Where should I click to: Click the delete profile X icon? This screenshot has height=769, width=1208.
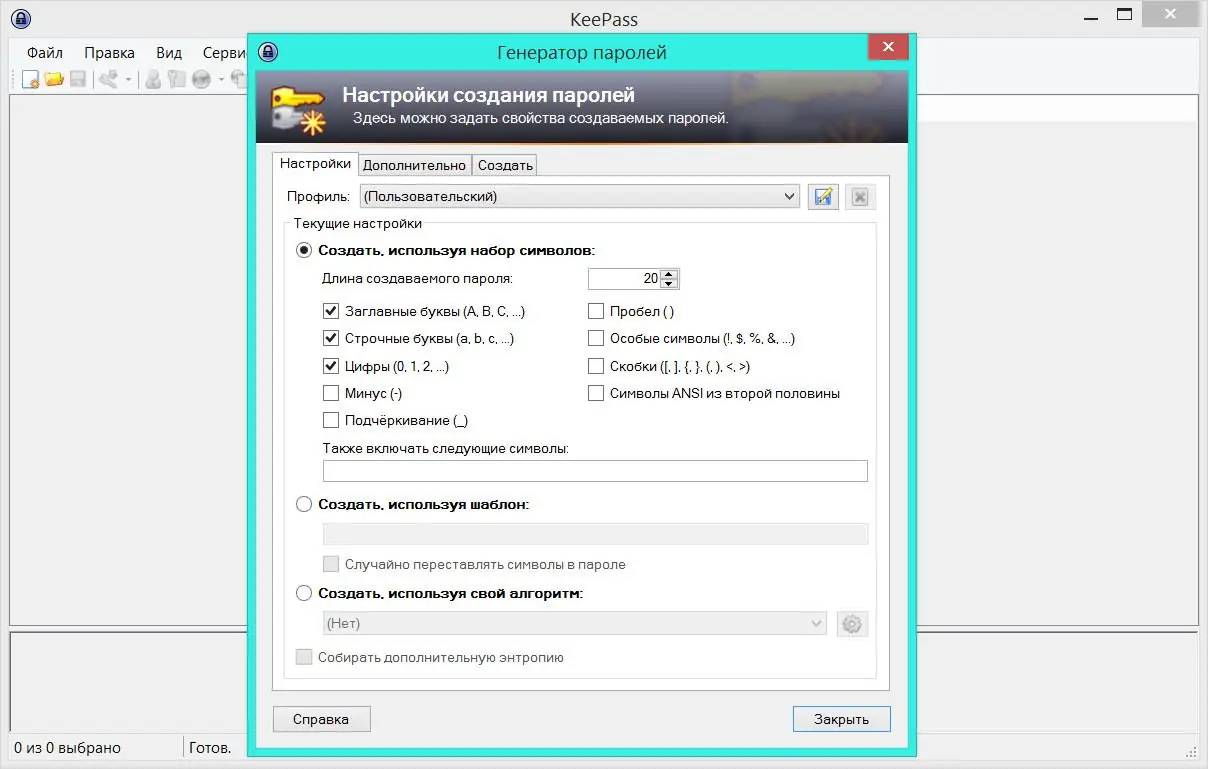(859, 197)
